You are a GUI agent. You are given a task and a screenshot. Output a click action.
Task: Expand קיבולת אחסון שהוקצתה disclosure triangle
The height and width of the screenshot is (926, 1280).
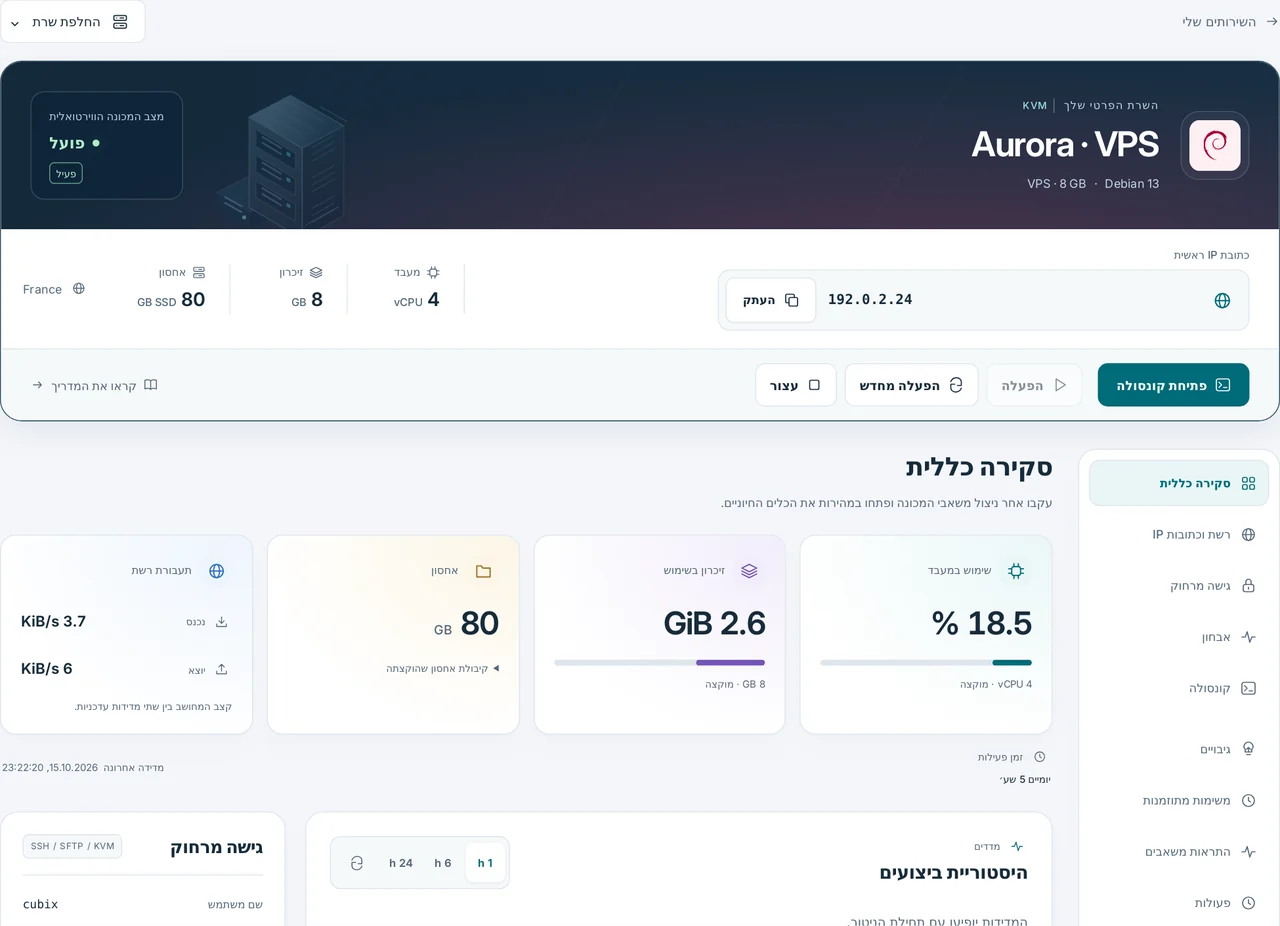click(495, 668)
